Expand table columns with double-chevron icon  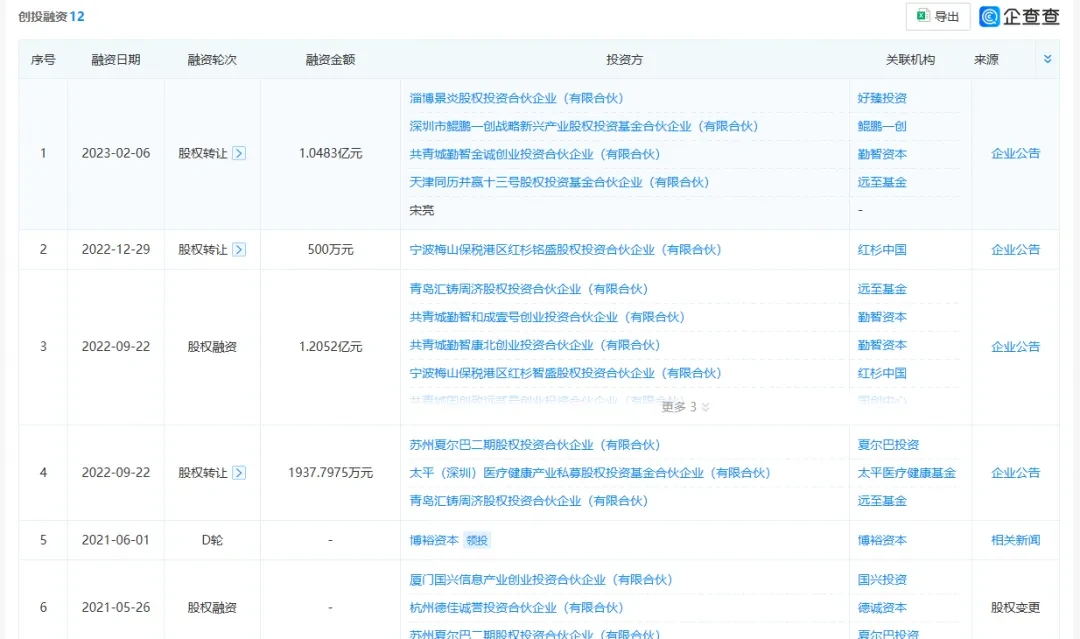pos(1047,59)
